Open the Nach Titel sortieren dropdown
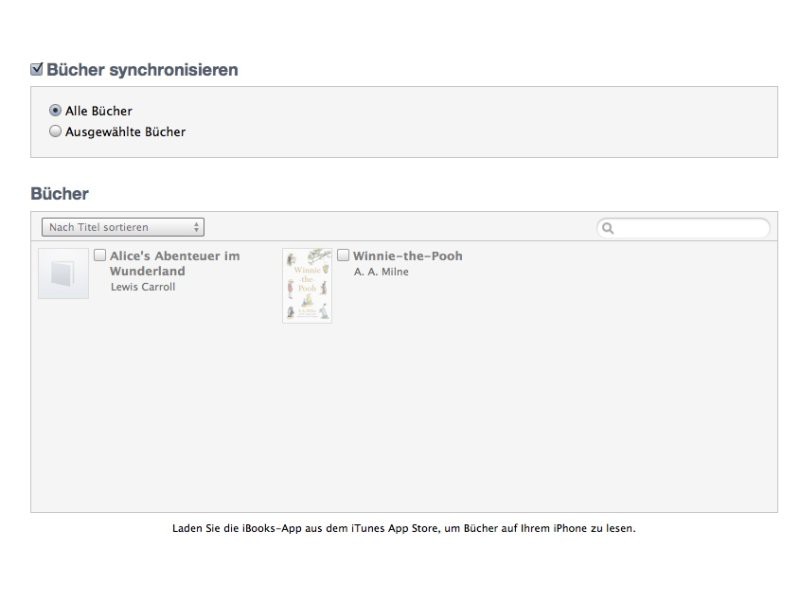Image resolution: width=800 pixels, height=600 pixels. pyautogui.click(x=122, y=227)
